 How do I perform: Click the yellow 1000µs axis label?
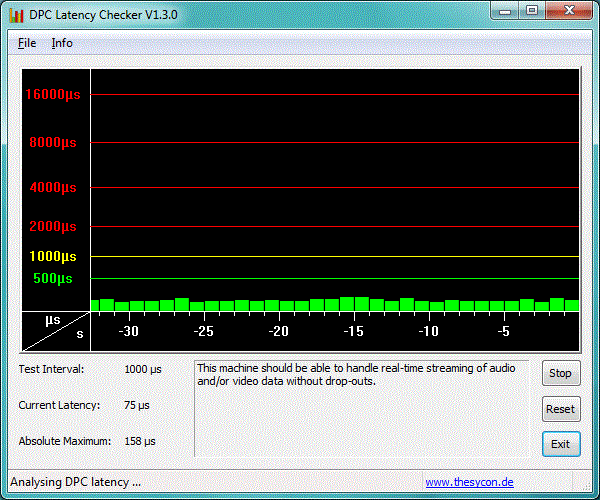click(53, 256)
